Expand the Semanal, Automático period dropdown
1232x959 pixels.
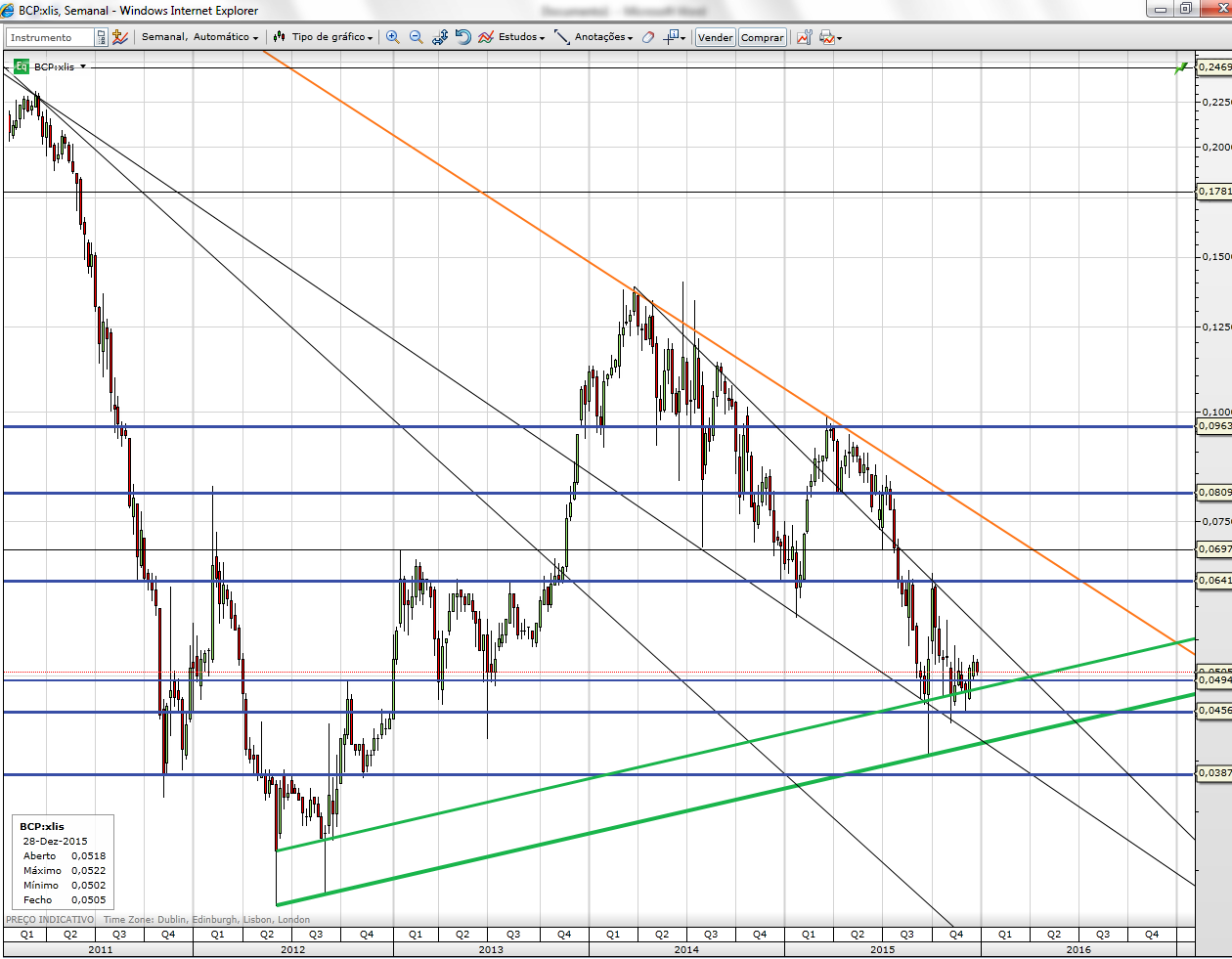click(x=199, y=37)
